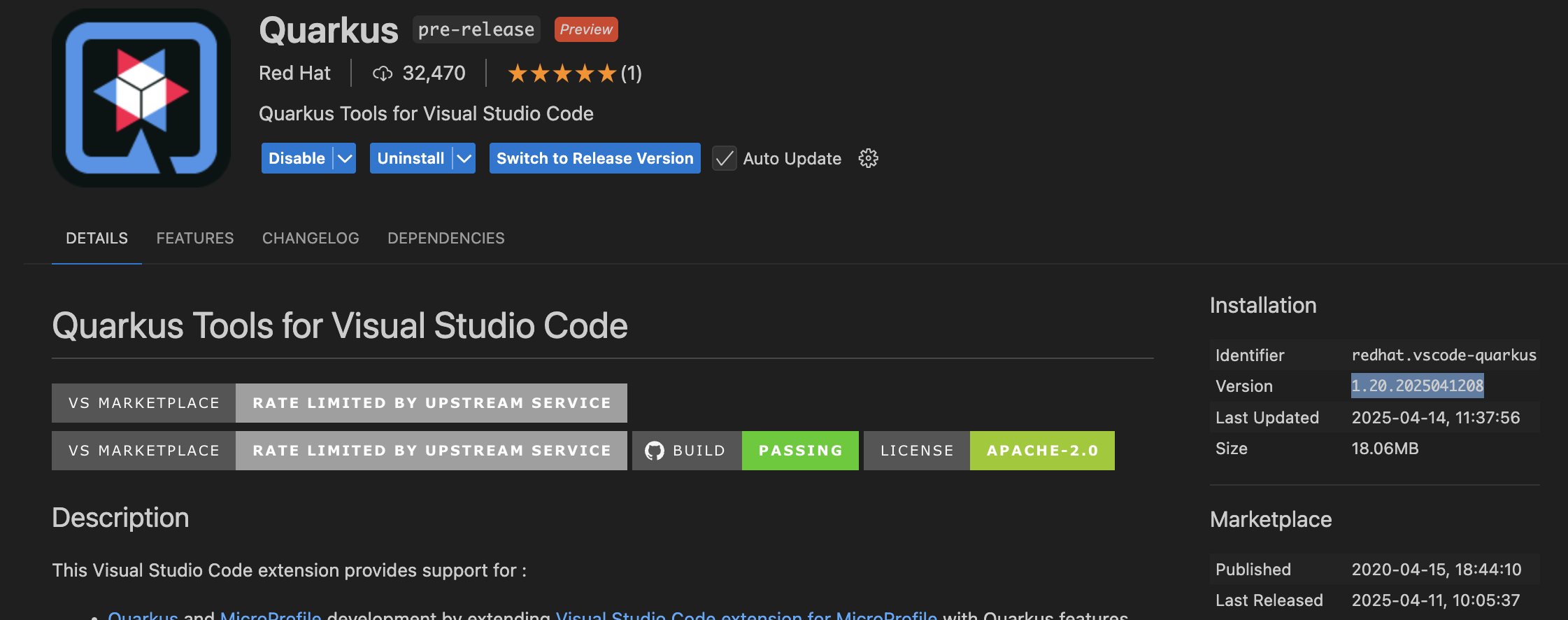
Task: Switch to the Features tab
Action: 195,239
